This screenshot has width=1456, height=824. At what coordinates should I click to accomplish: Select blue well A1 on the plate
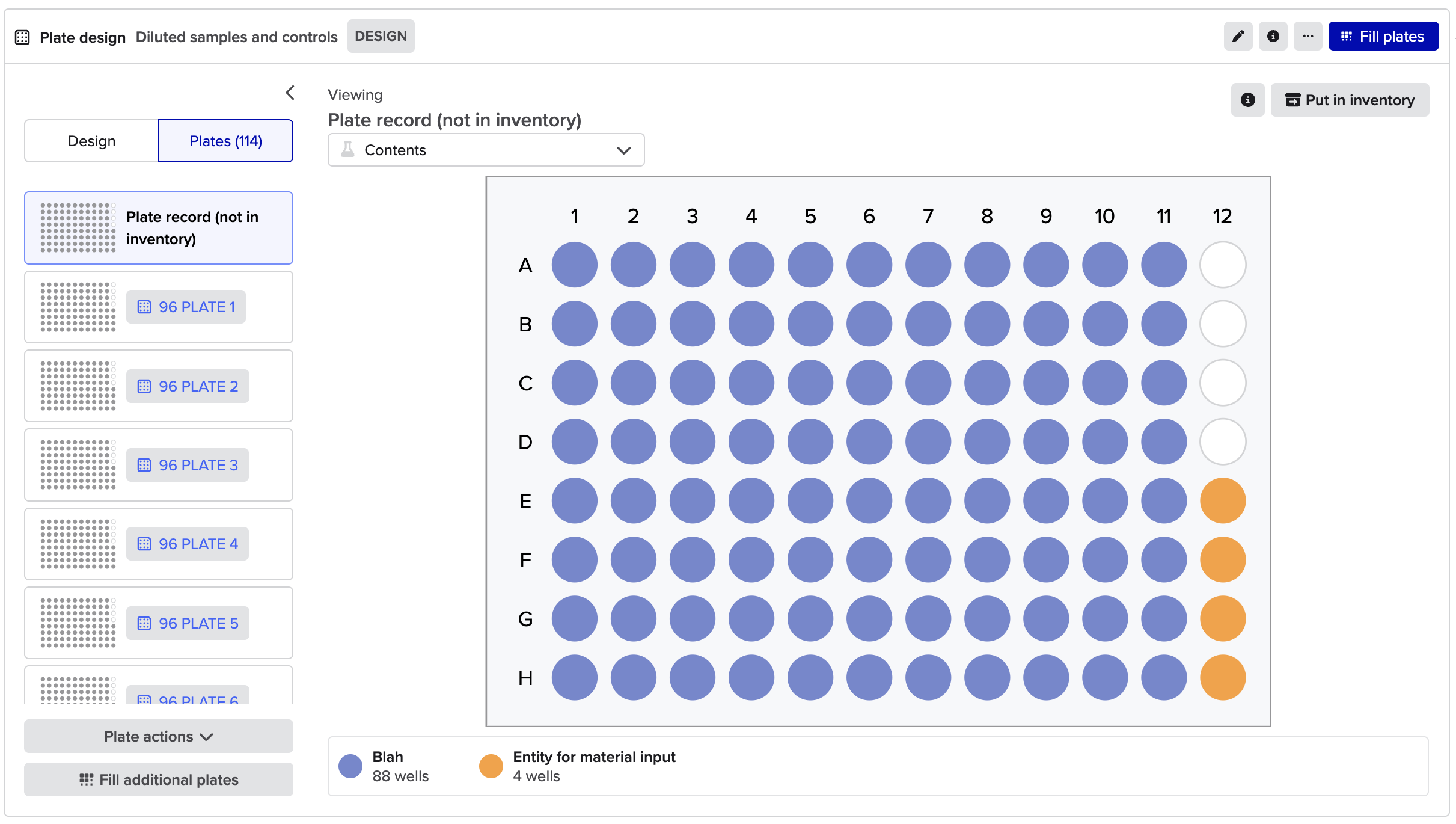(x=575, y=265)
